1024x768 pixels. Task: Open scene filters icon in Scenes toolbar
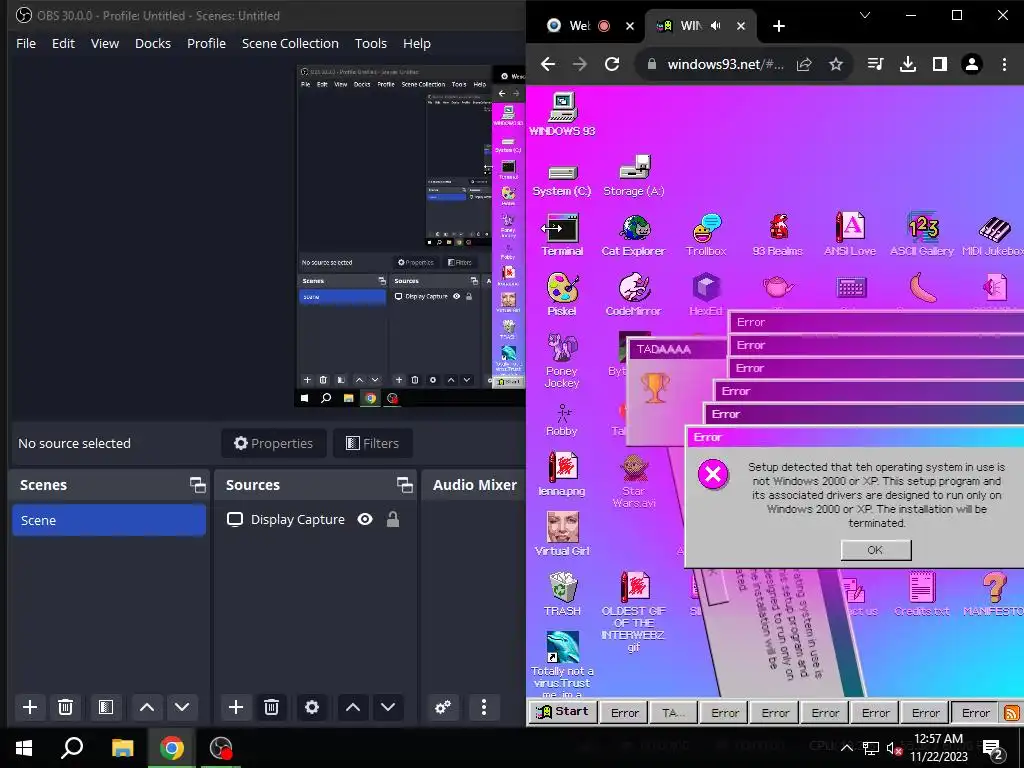(x=106, y=707)
